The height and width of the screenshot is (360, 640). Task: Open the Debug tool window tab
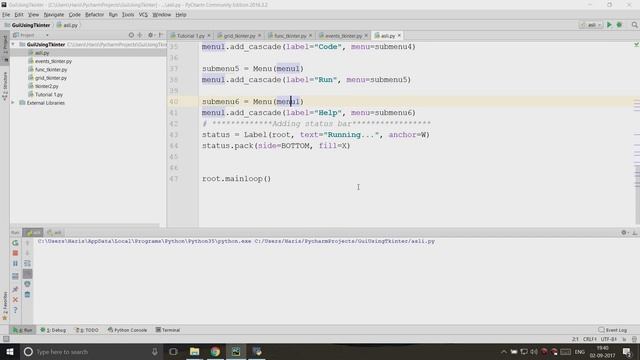point(53,330)
